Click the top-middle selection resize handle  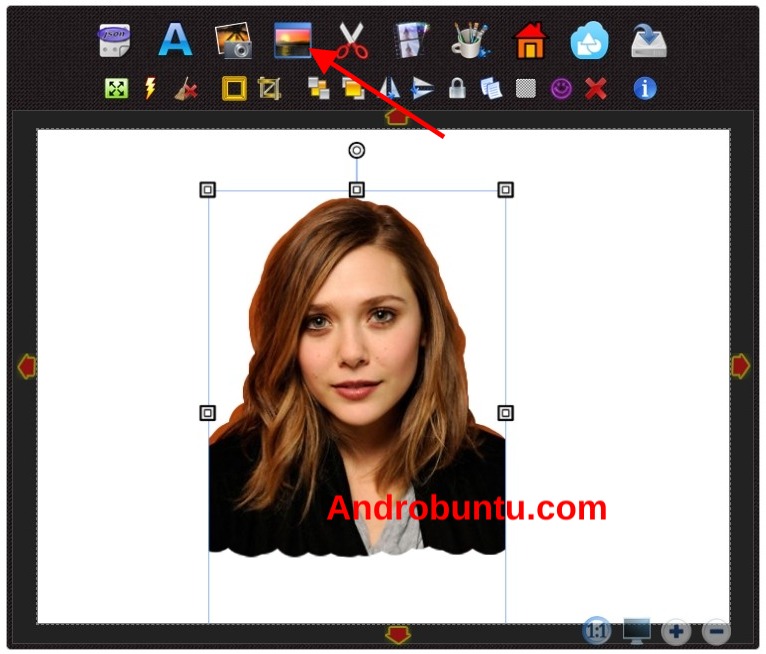357,190
